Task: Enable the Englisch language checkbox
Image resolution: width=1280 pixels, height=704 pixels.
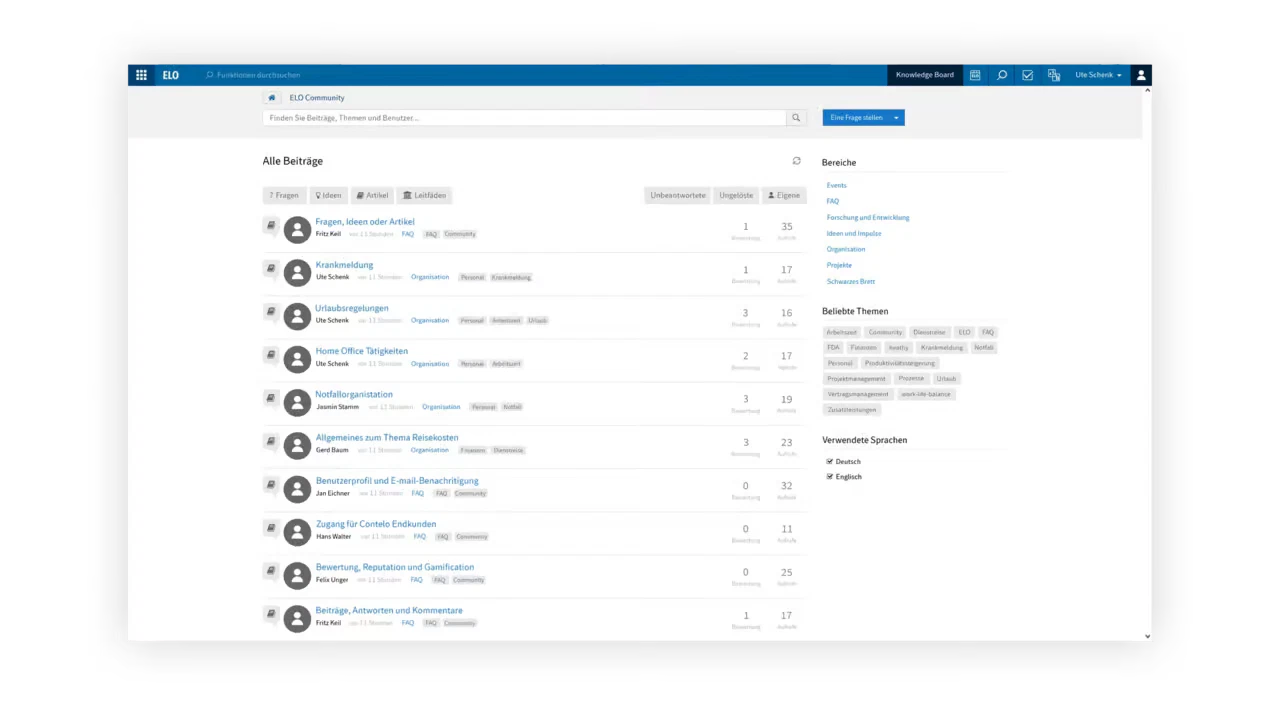Action: 830,476
